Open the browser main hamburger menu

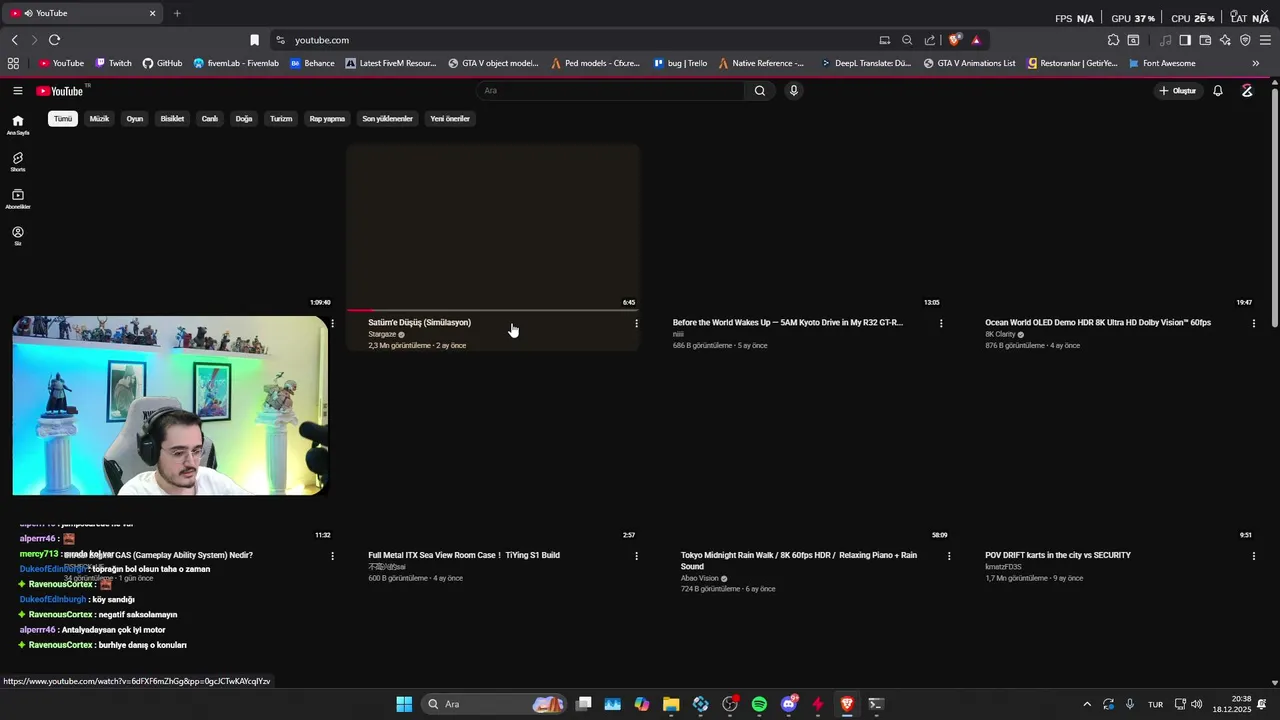(x=1265, y=40)
